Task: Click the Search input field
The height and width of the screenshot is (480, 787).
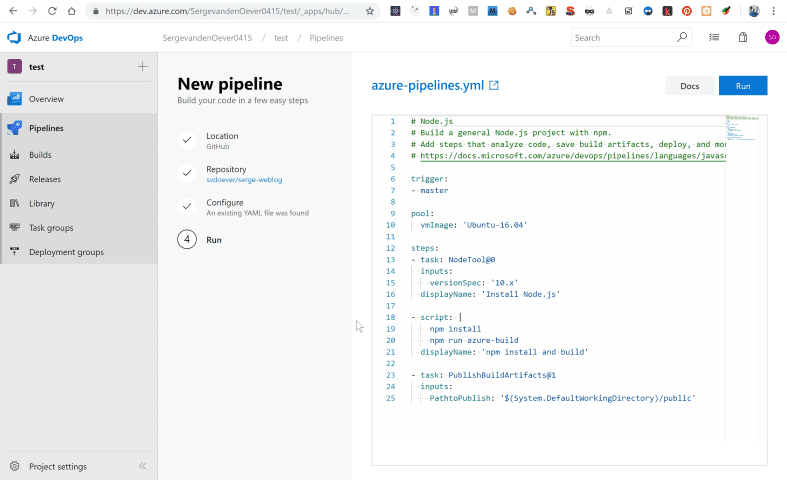Action: [623, 38]
